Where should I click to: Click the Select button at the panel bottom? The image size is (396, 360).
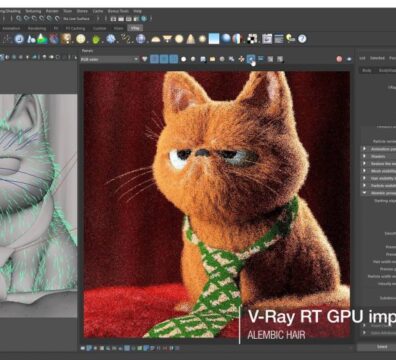[382, 347]
